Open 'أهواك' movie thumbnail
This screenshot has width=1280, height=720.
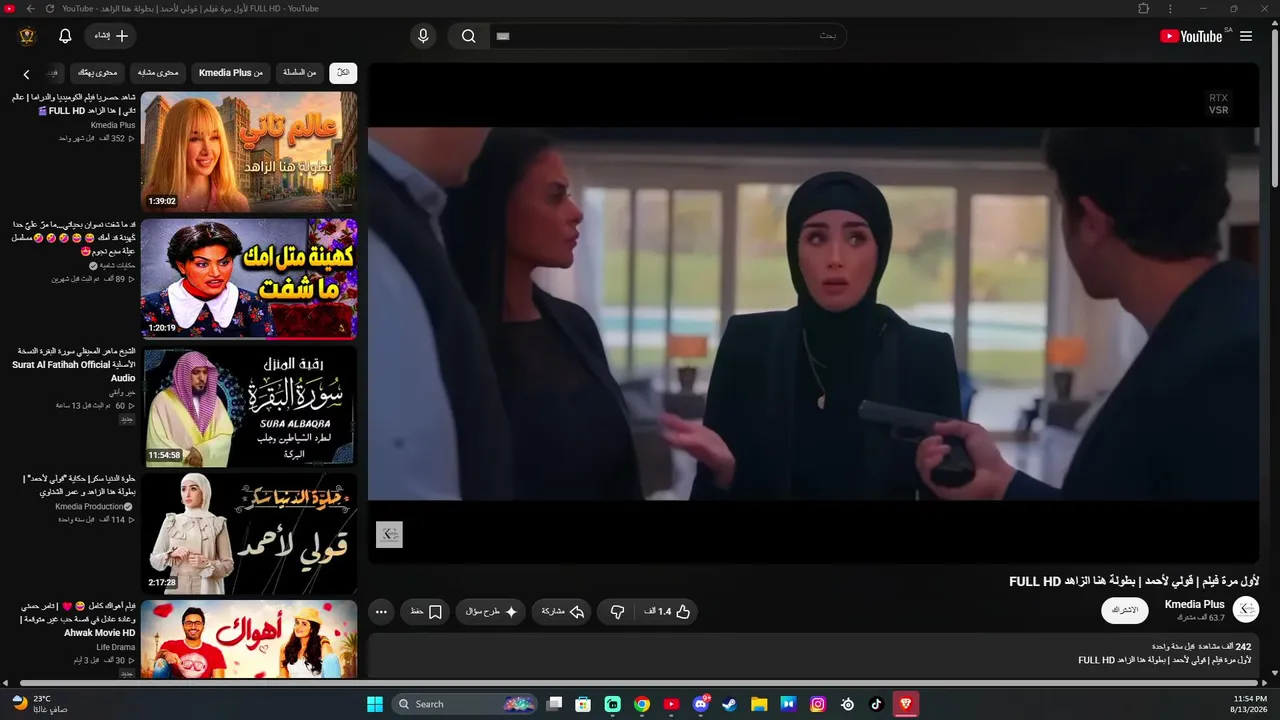(249, 640)
